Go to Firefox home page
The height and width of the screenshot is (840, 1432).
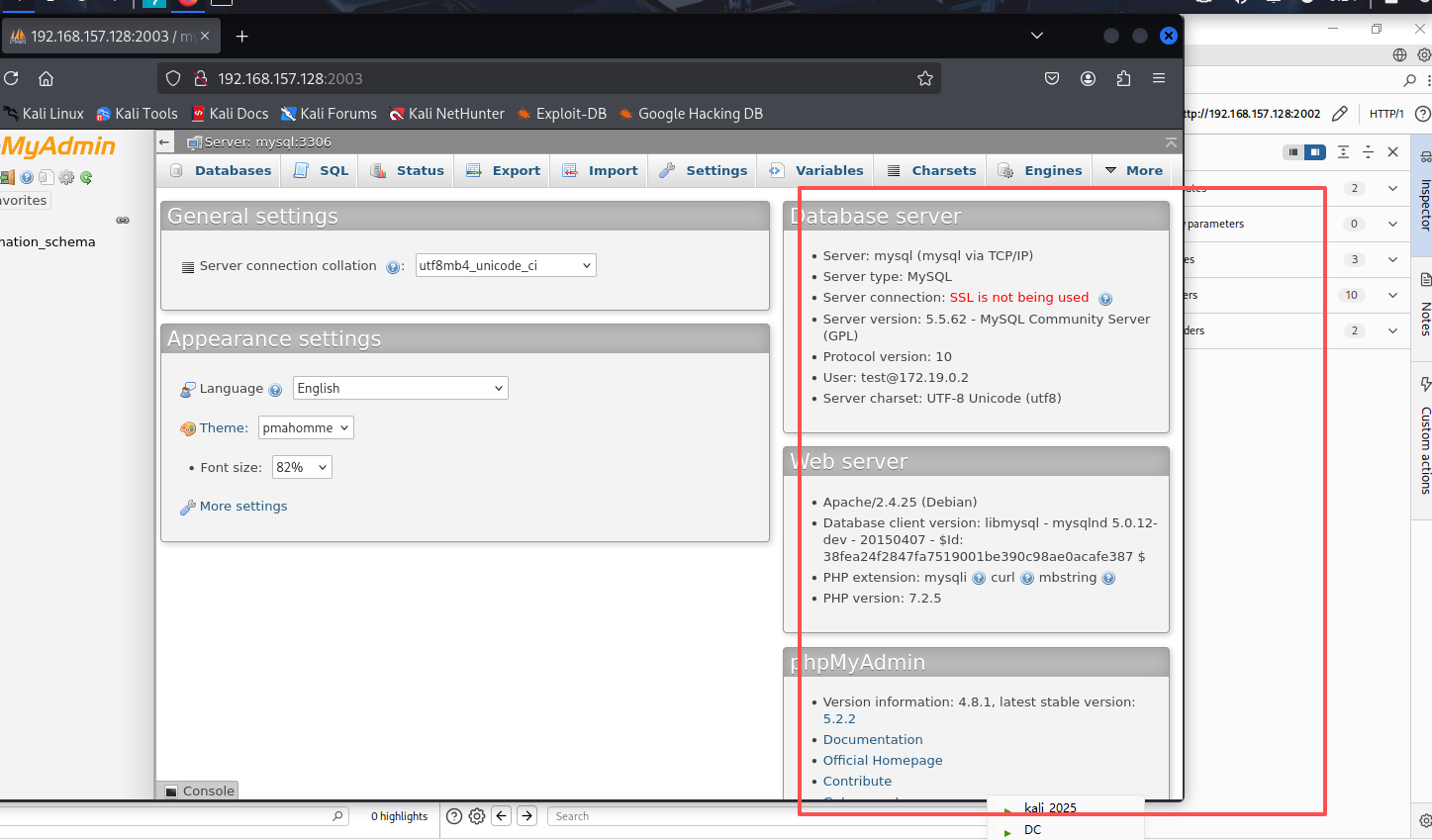[46, 78]
